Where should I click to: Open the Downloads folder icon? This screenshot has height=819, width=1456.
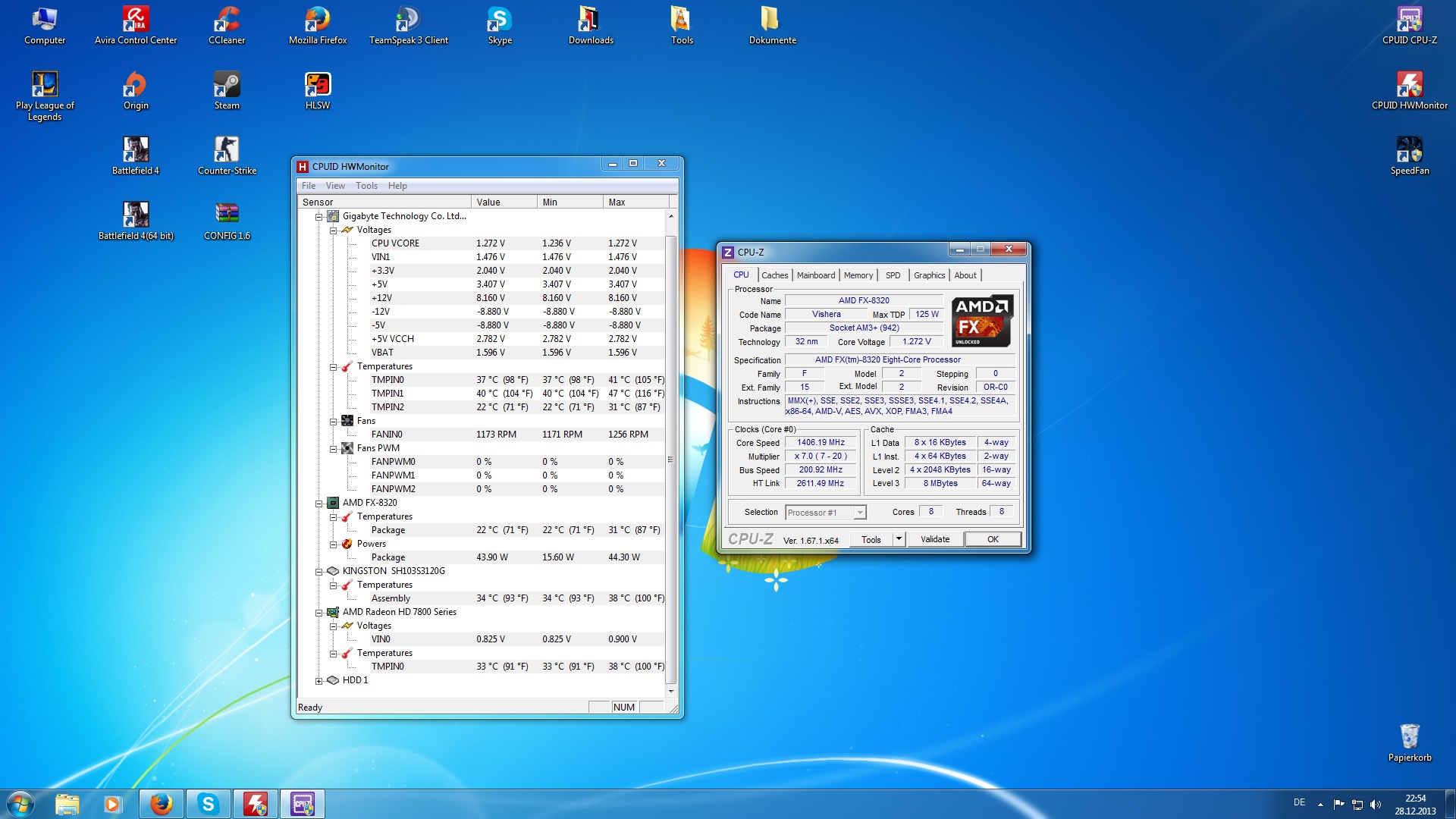coord(591,26)
